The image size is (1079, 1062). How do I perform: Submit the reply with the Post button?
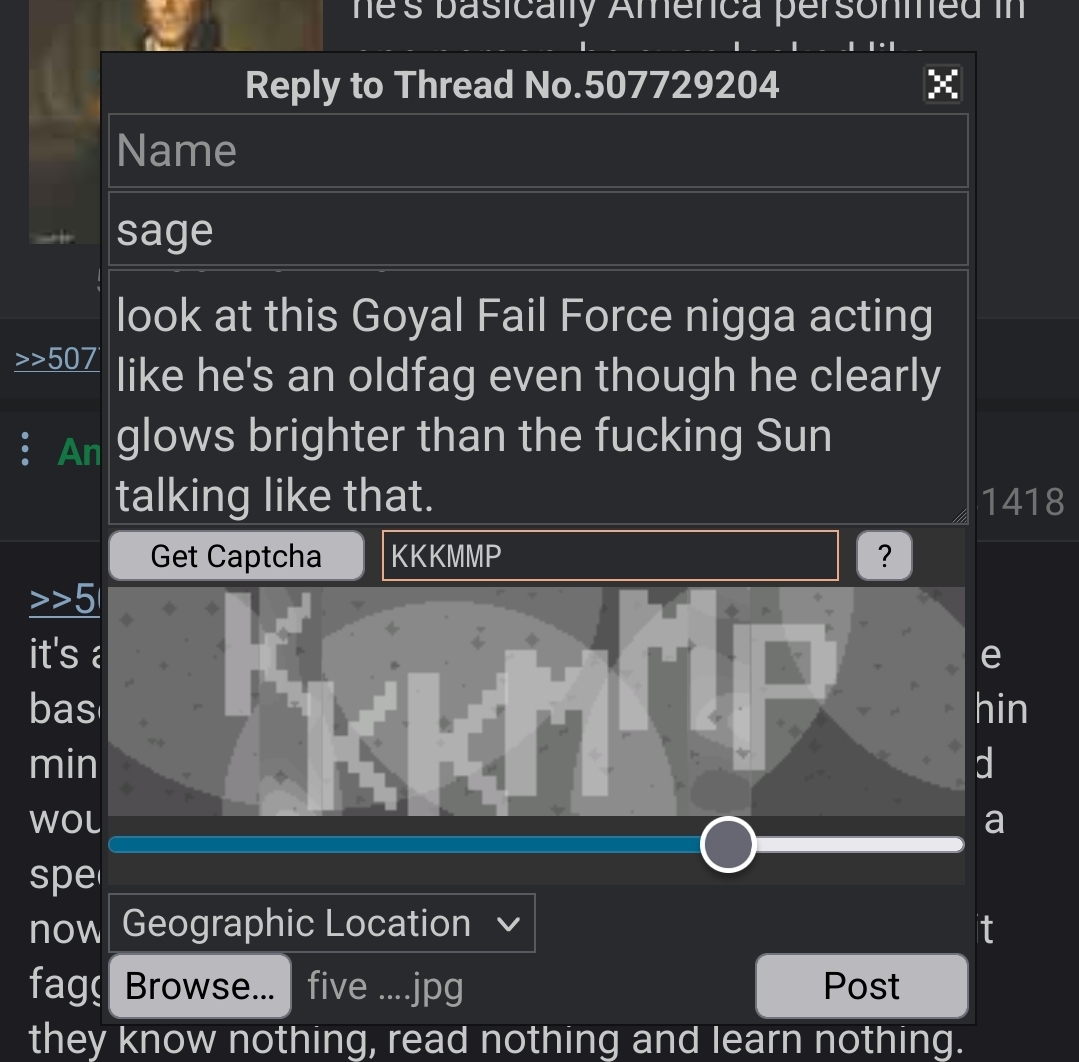(x=862, y=986)
